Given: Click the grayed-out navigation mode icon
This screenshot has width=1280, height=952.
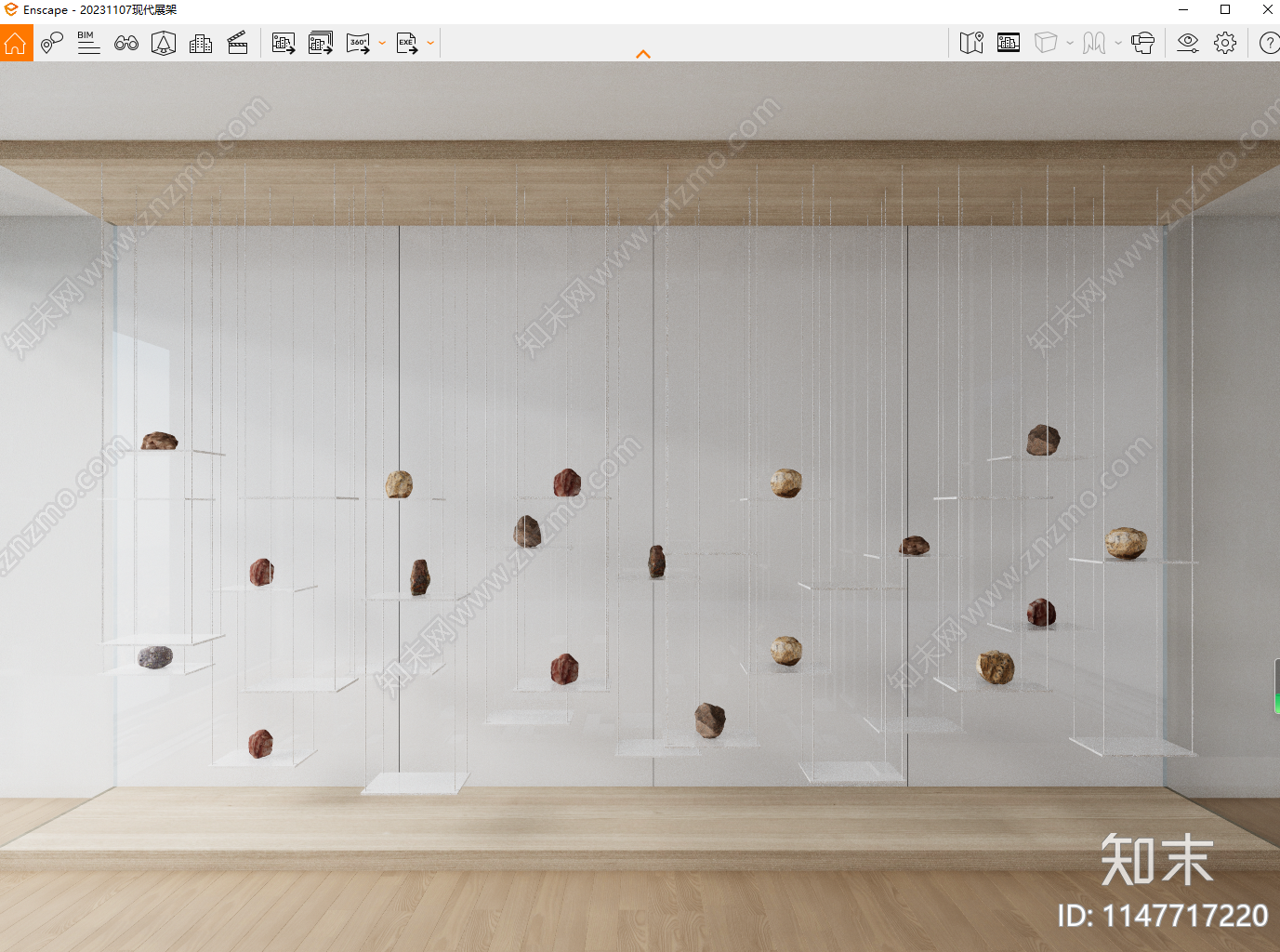Looking at the screenshot, I should point(1094,43).
